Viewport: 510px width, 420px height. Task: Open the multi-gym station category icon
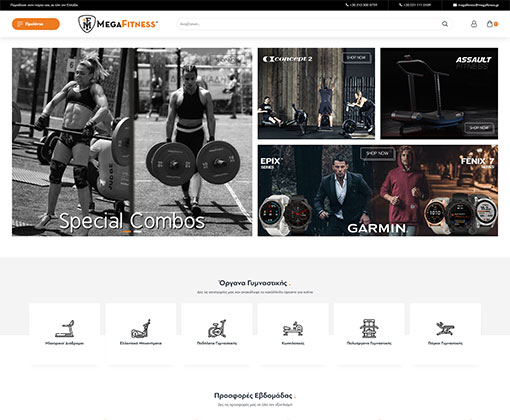tap(369, 328)
